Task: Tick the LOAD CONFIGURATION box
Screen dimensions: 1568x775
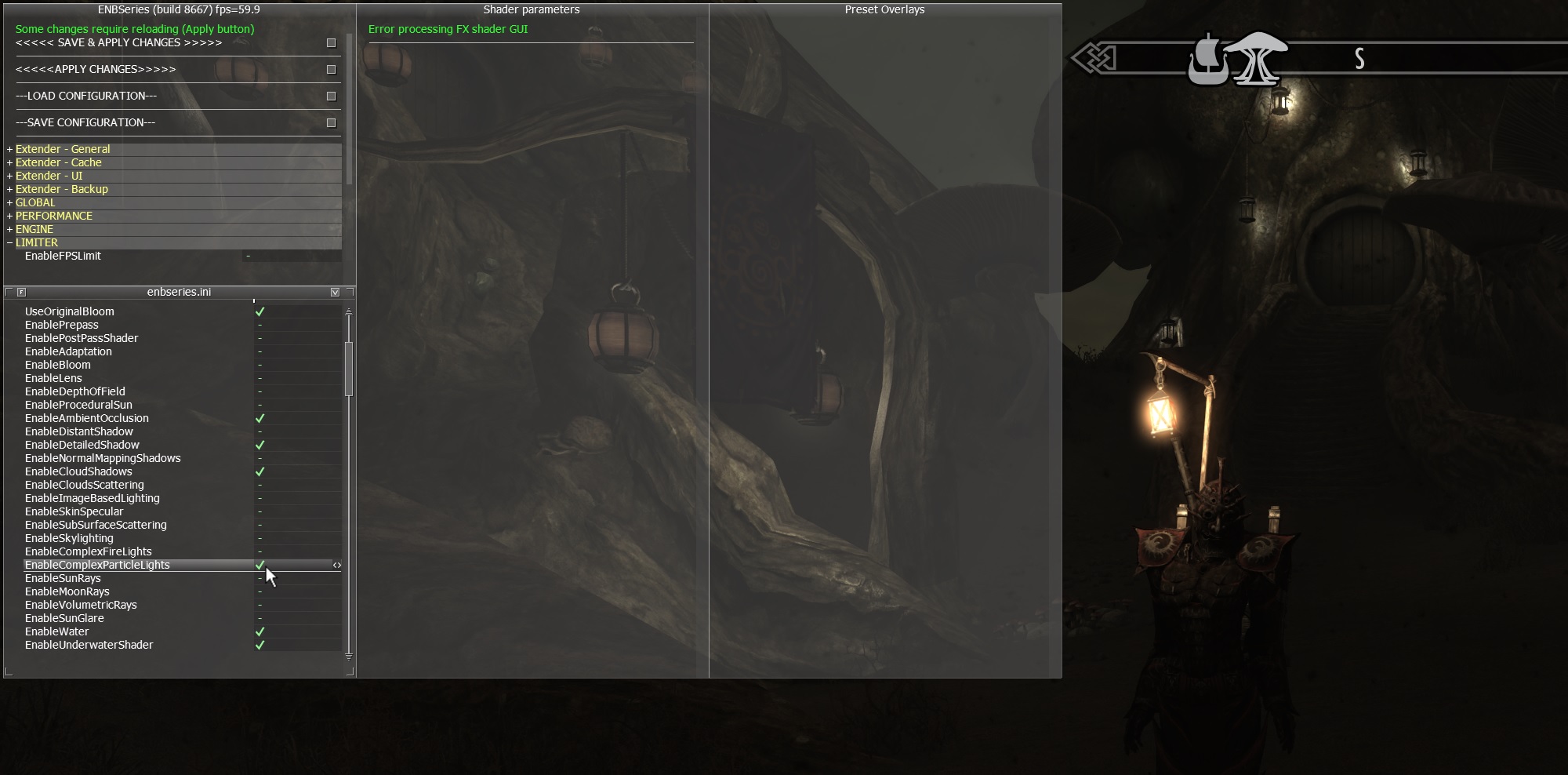Action: coord(331,96)
